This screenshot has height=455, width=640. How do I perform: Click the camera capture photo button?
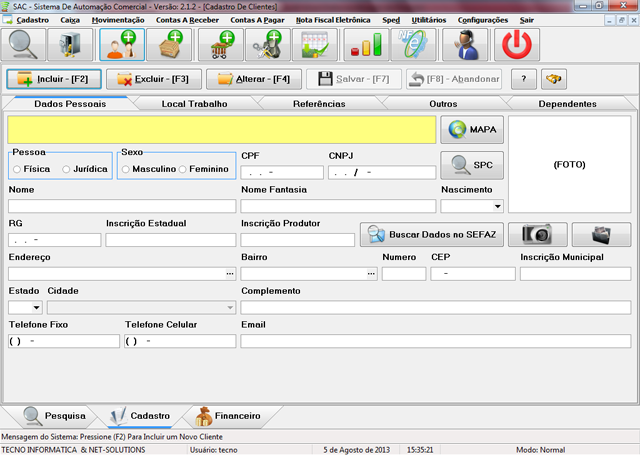538,235
